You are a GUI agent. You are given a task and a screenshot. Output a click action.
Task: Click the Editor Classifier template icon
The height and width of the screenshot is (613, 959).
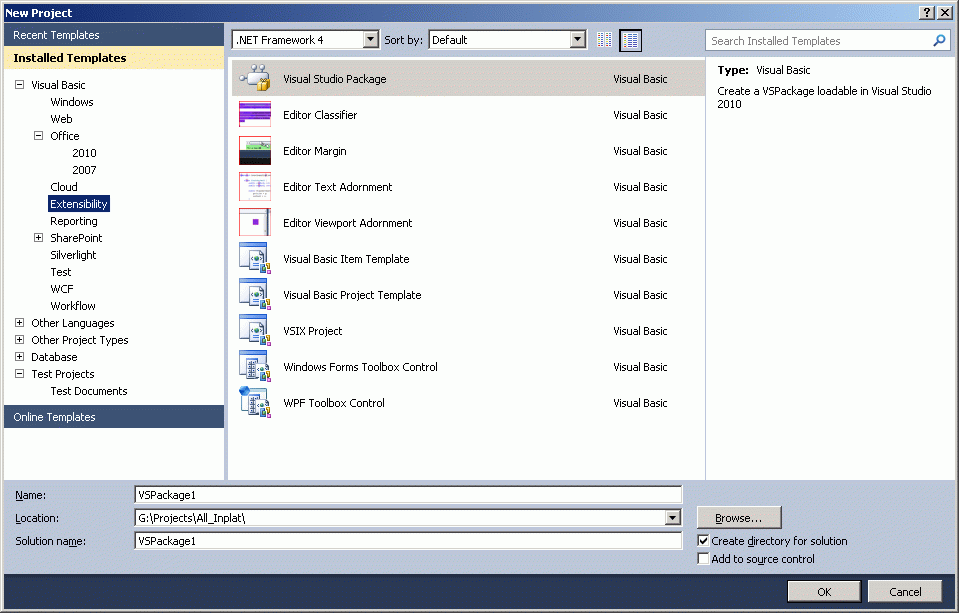click(255, 114)
